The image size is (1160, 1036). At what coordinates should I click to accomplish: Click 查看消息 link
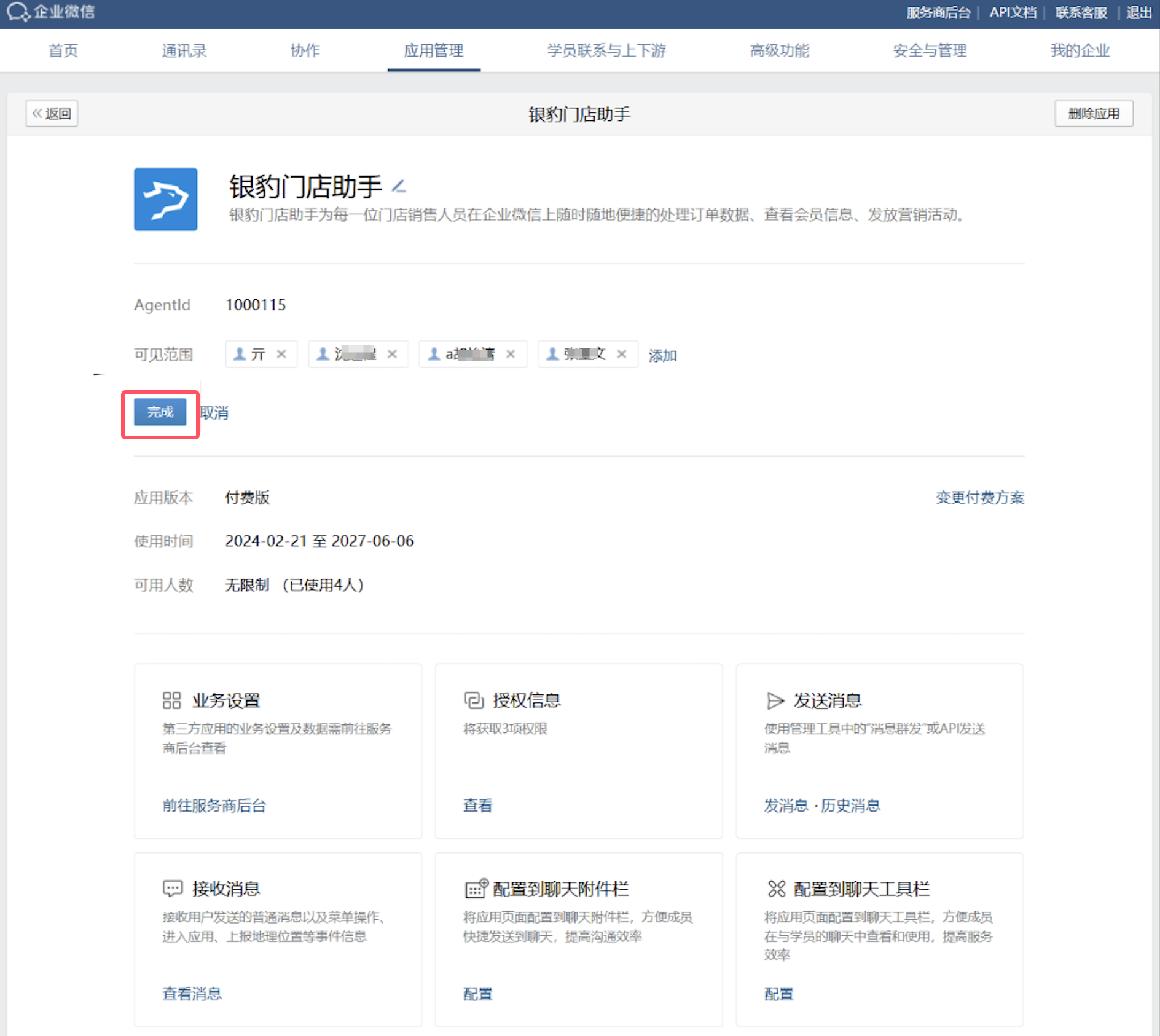[192, 994]
